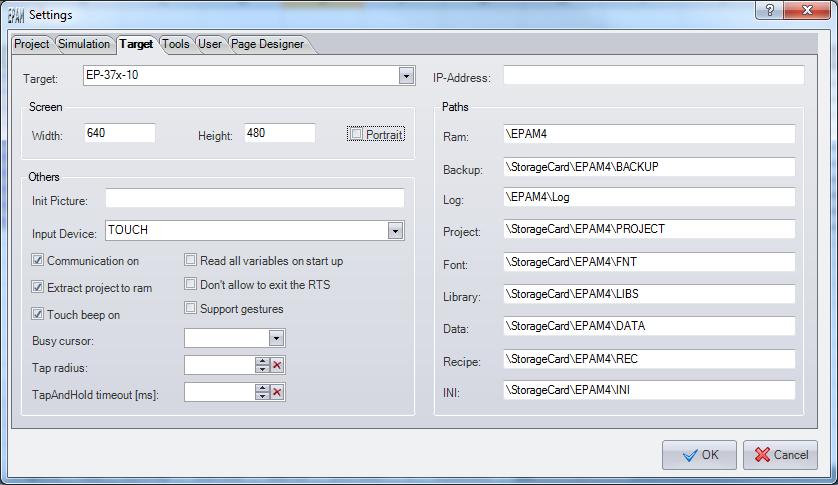Open the Page Designer tab
838x485 pixels.
267,44
